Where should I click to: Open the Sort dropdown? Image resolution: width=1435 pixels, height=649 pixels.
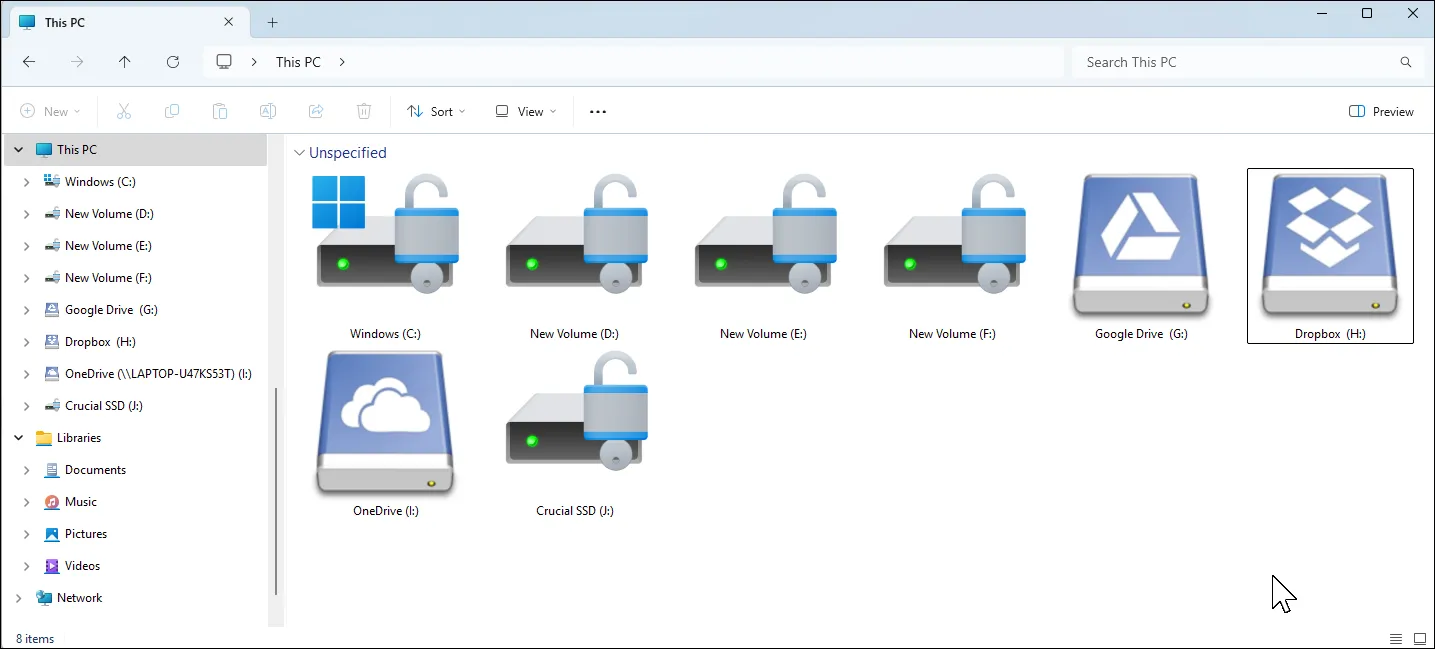(x=436, y=111)
